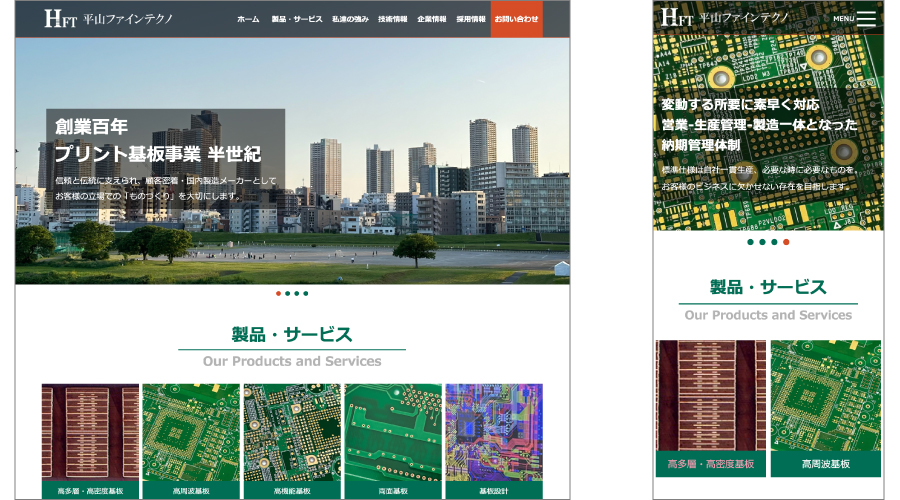Select second slider dot in mobile view
Image resolution: width=900 pixels, height=500 pixels.
point(762,242)
